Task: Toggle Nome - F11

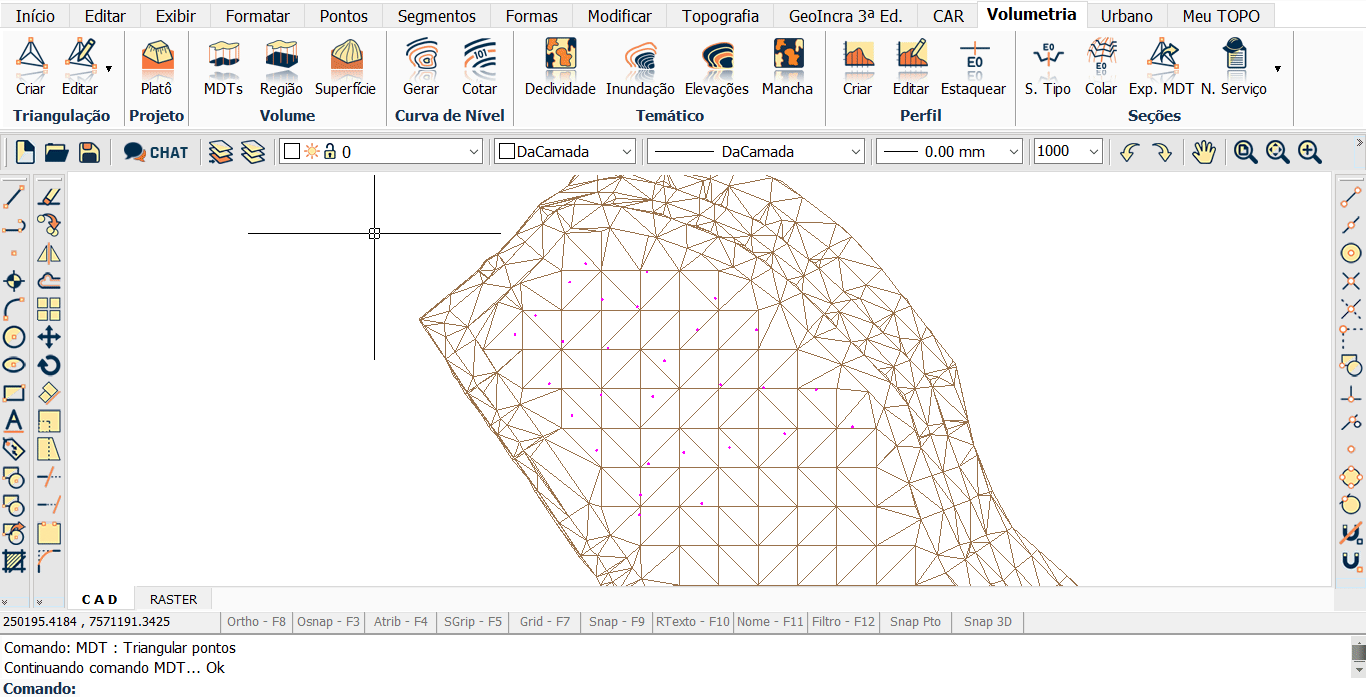Action: click(770, 622)
